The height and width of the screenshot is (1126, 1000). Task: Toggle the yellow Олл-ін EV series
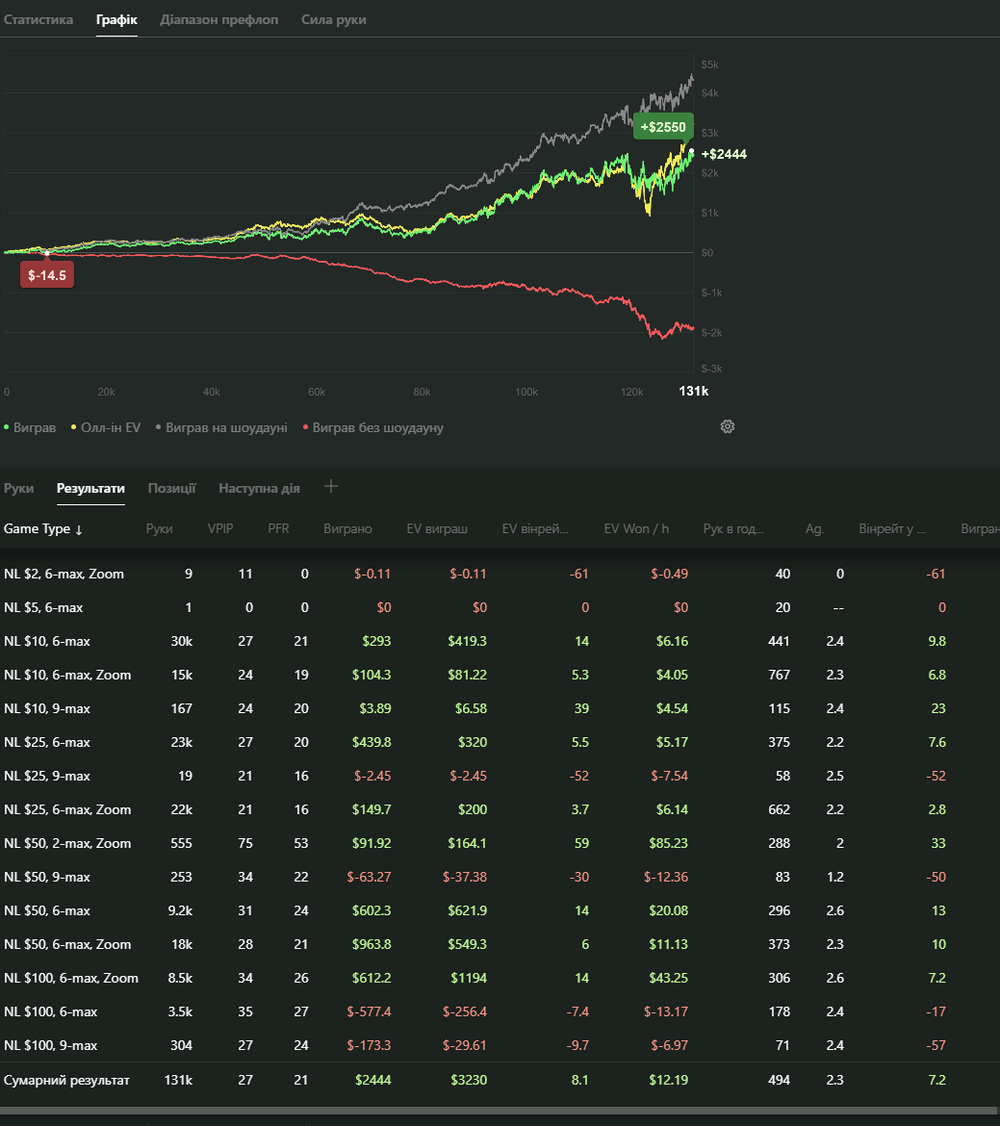pyautogui.click(x=104, y=428)
